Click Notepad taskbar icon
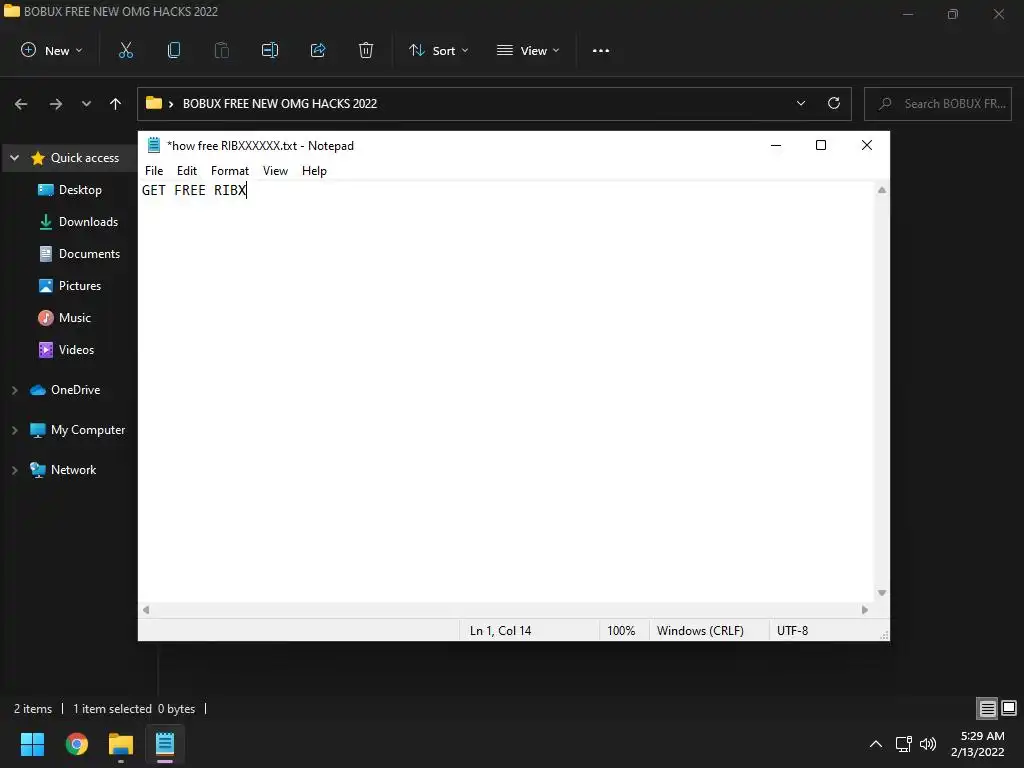The height and width of the screenshot is (768, 1024). point(165,744)
